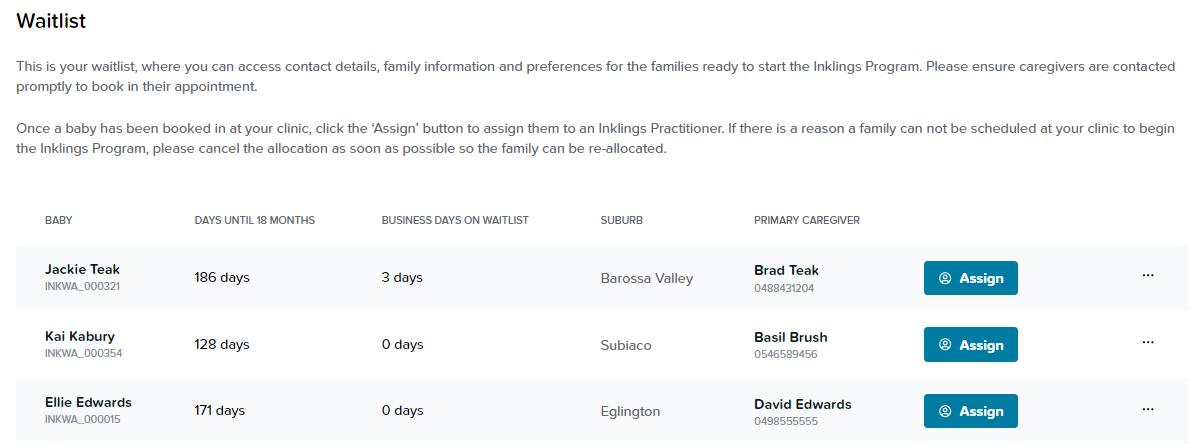Open Ellie Edwards' baby record

(88, 403)
